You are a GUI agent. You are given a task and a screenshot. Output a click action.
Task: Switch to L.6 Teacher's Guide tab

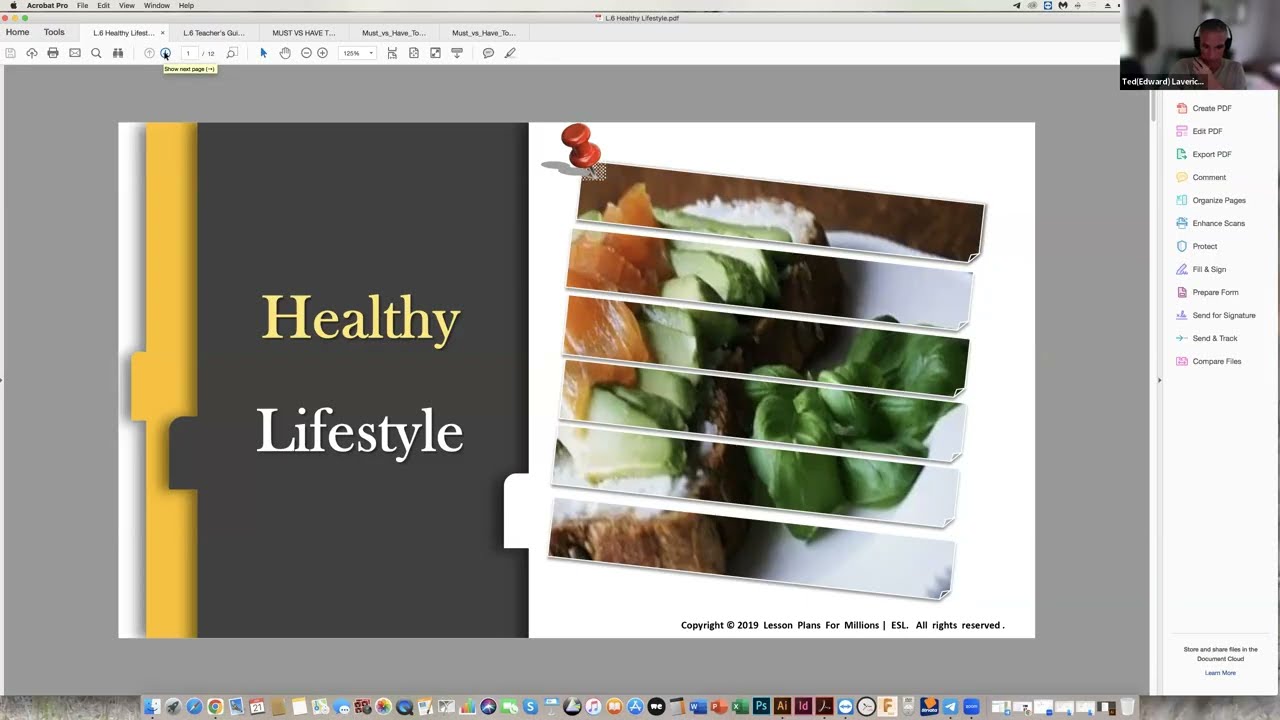(x=214, y=33)
